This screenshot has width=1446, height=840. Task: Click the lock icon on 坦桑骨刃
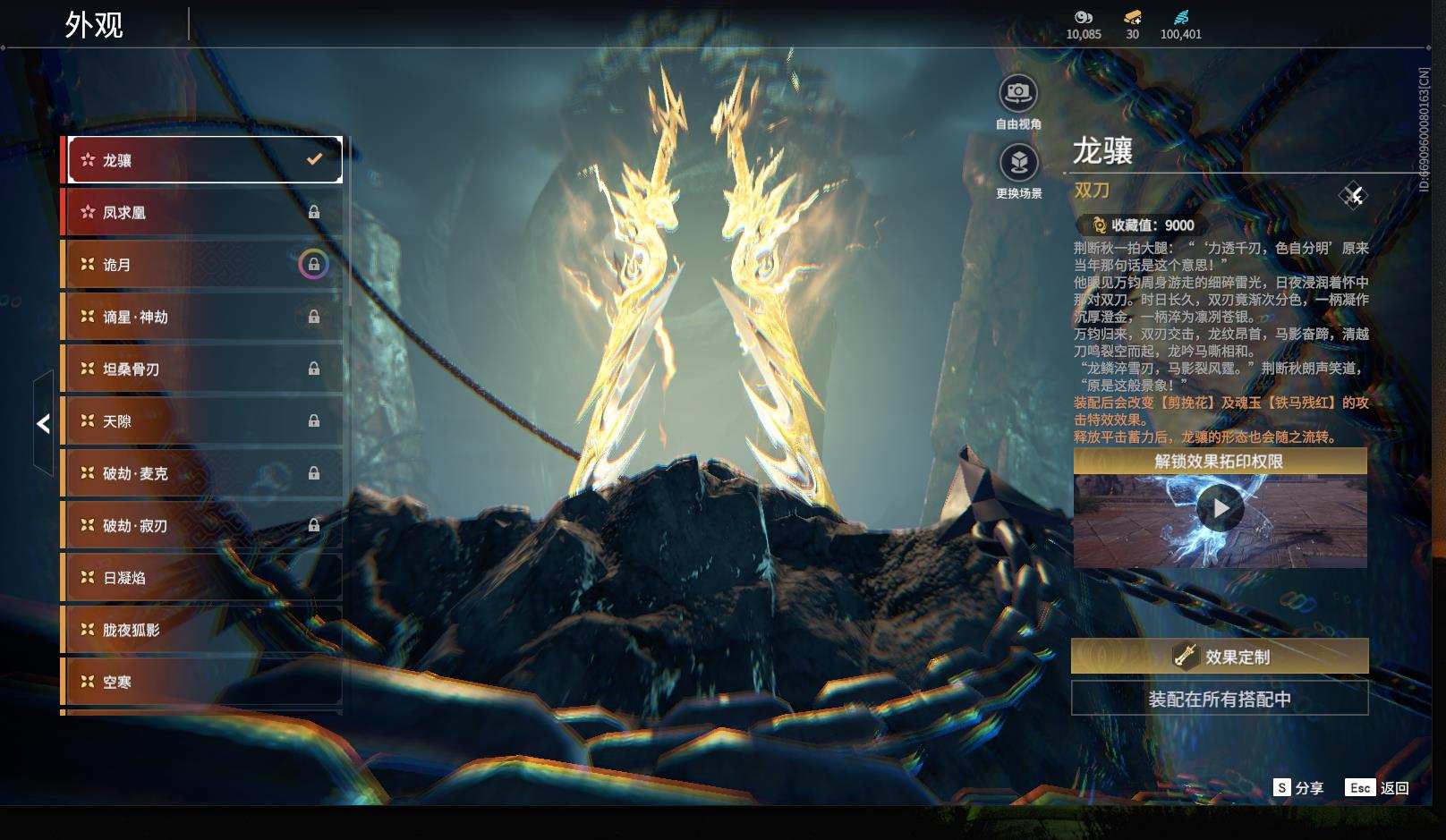[x=314, y=369]
